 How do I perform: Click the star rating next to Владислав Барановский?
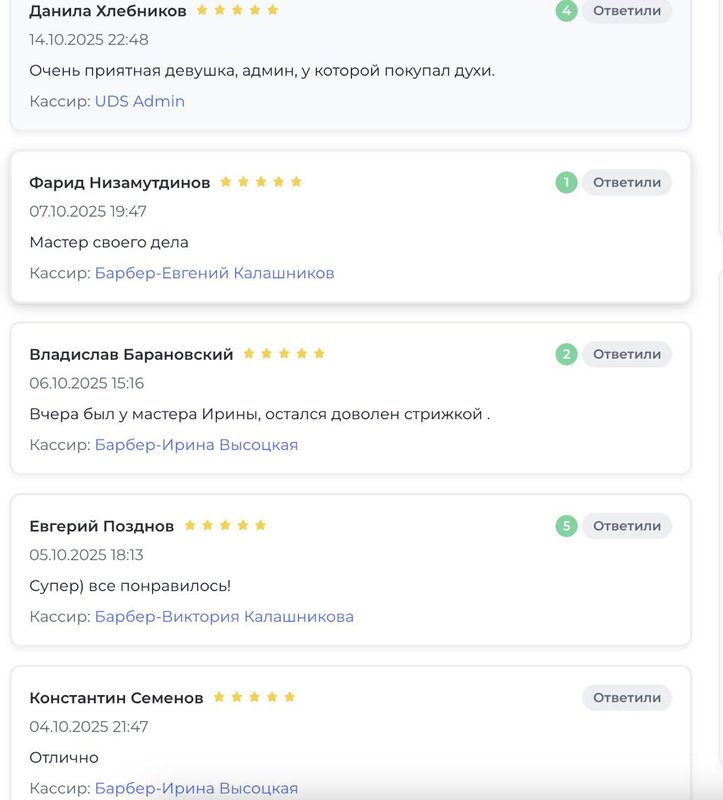pyautogui.click(x=284, y=354)
